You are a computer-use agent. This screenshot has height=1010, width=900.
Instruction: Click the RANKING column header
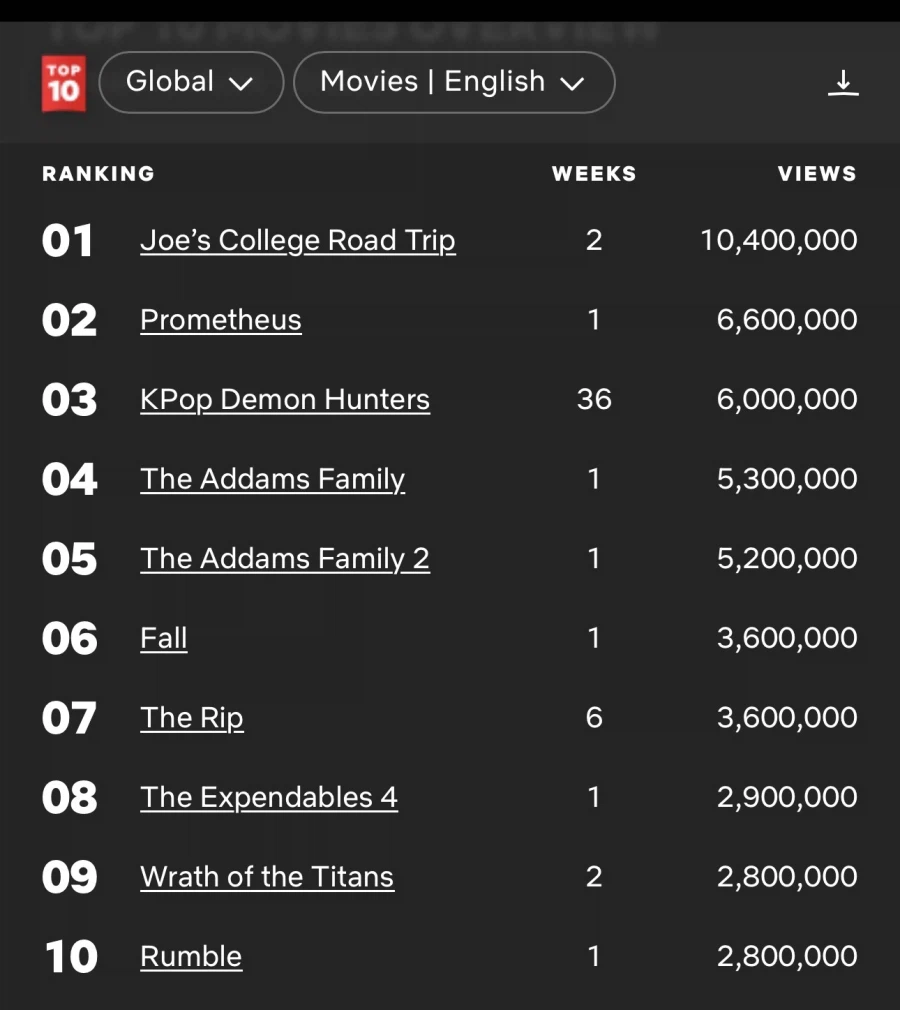click(98, 174)
